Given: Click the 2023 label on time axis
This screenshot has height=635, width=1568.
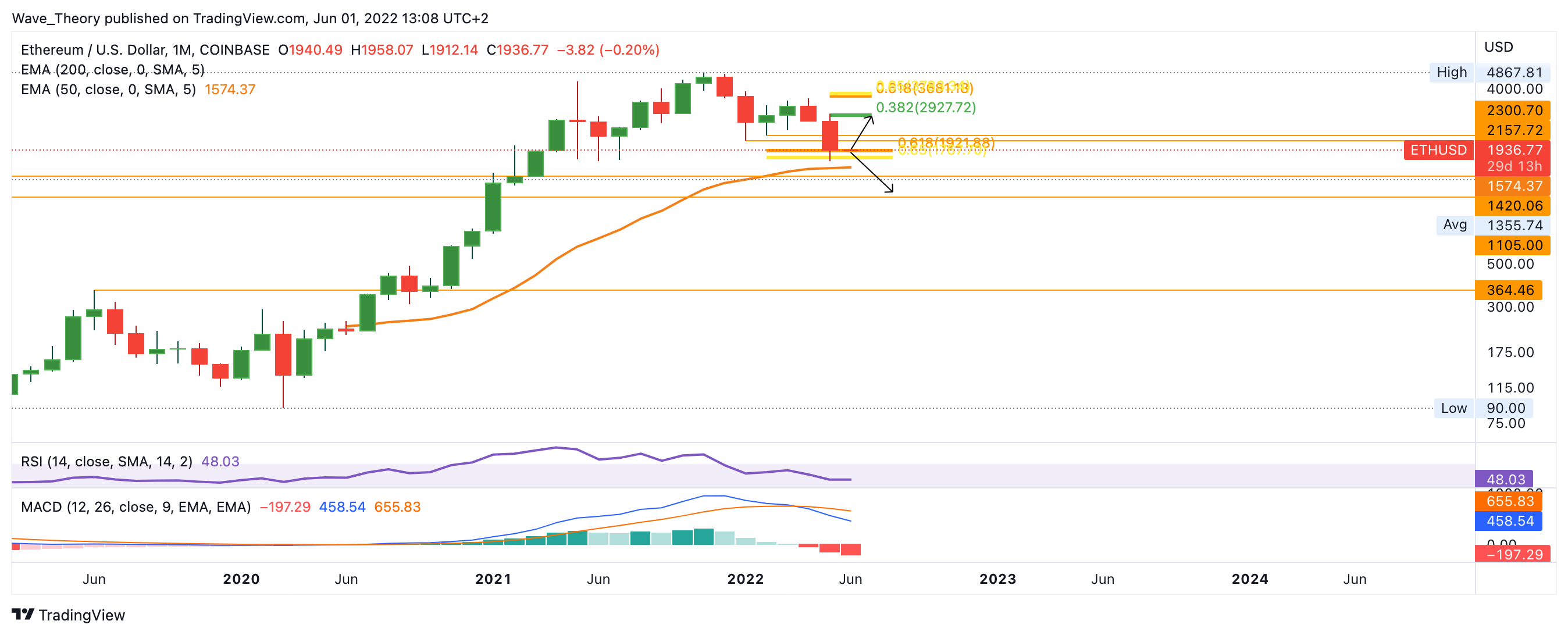Looking at the screenshot, I should pos(997,579).
